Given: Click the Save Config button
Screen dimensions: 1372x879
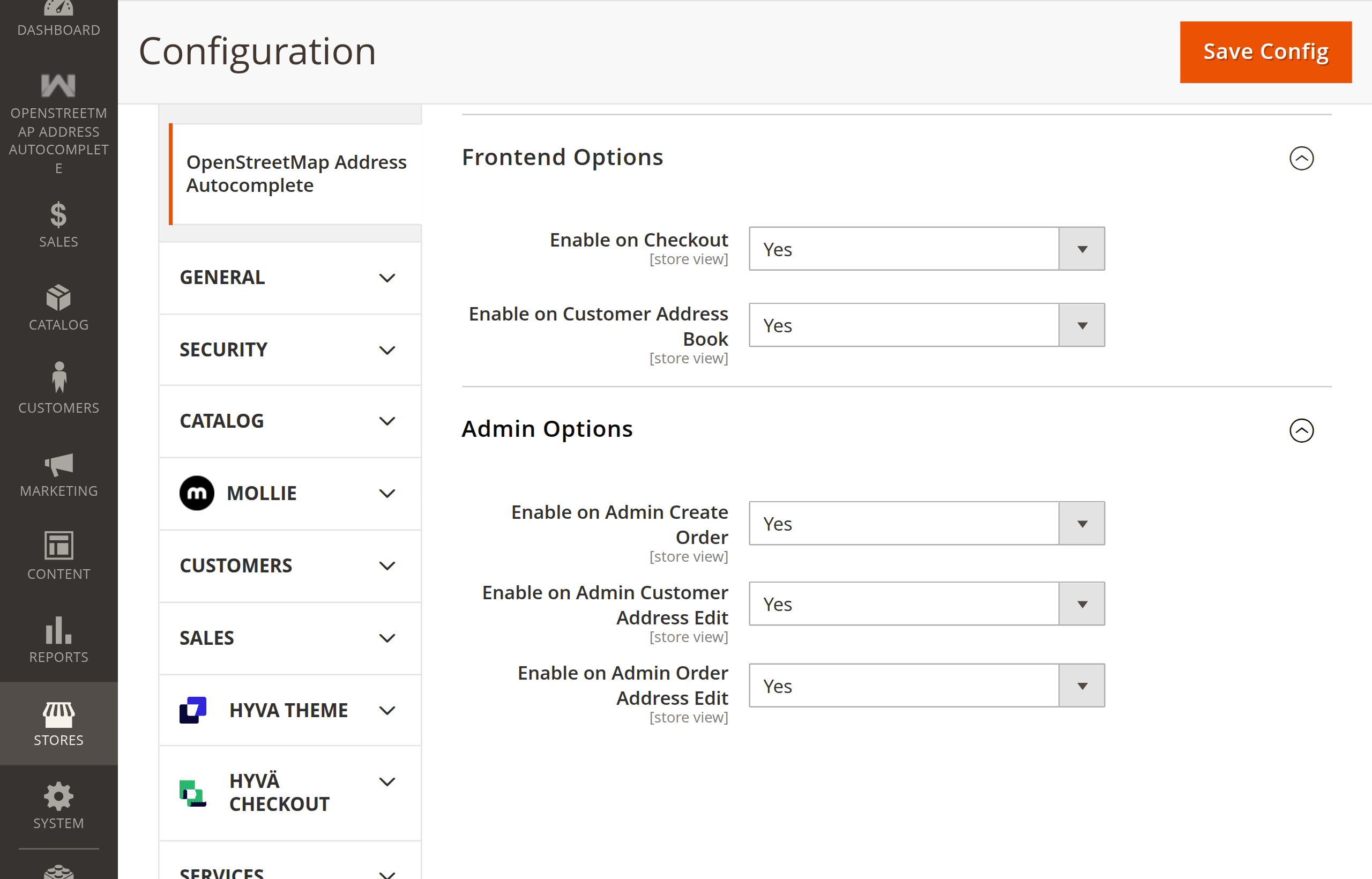Looking at the screenshot, I should (1265, 52).
